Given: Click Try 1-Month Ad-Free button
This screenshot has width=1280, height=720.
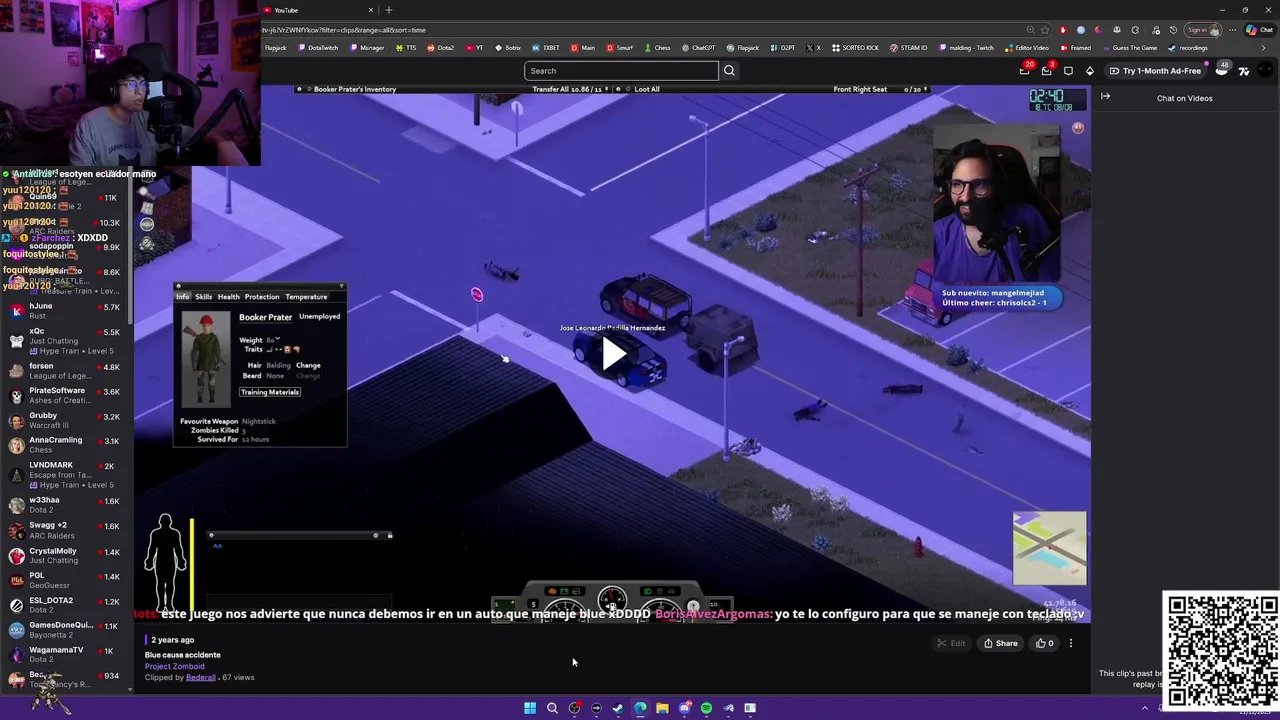Looking at the screenshot, I should (1156, 71).
